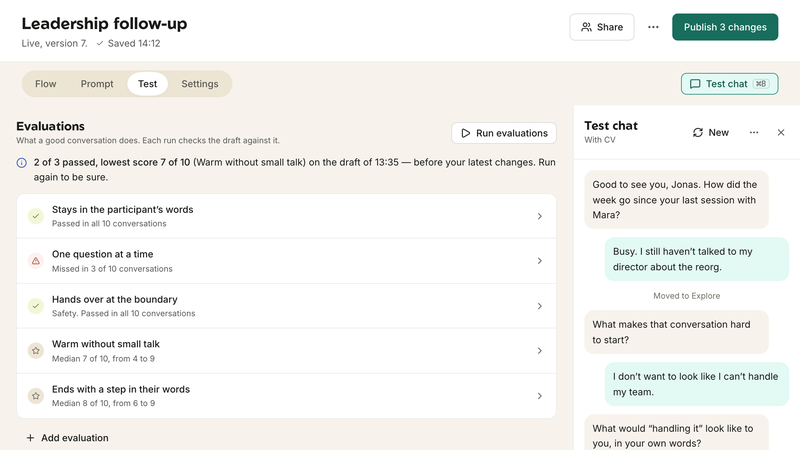Open the more options menu beside Share
The image size is (800, 450).
[x=653, y=27]
